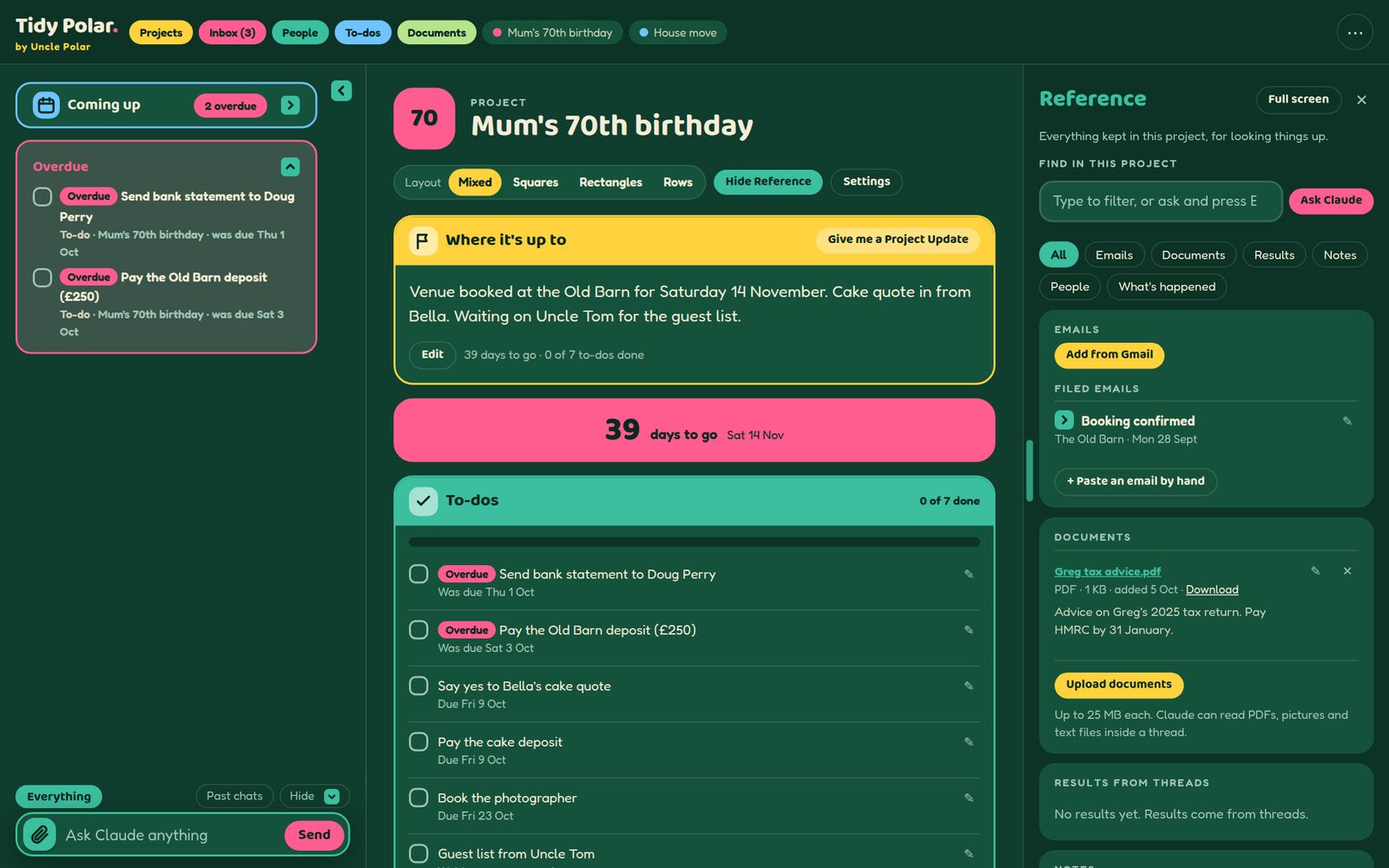Open Inbox (3) tab
Screen dimensions: 1389x868
click(x=232, y=33)
